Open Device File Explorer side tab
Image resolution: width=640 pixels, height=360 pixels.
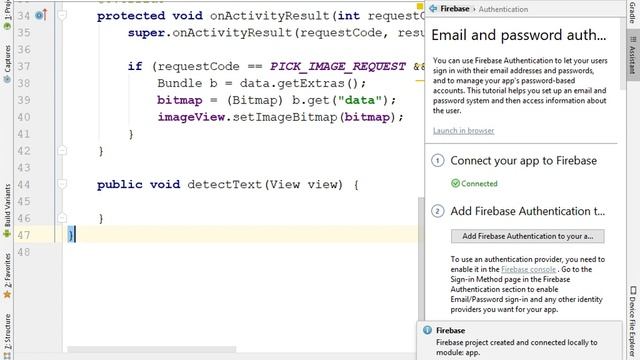tap(632, 321)
